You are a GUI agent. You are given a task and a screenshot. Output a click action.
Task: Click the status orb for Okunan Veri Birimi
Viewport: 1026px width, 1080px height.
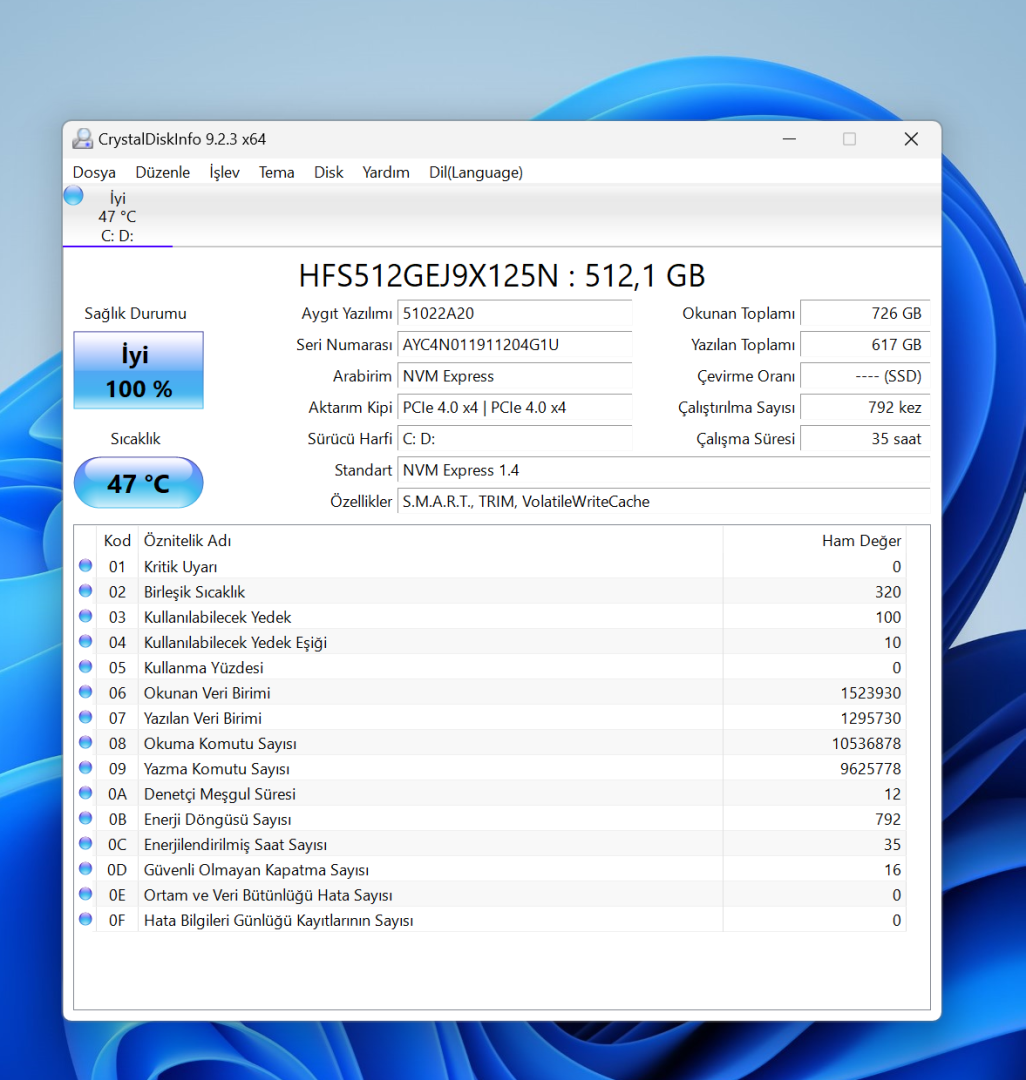[x=85, y=692]
